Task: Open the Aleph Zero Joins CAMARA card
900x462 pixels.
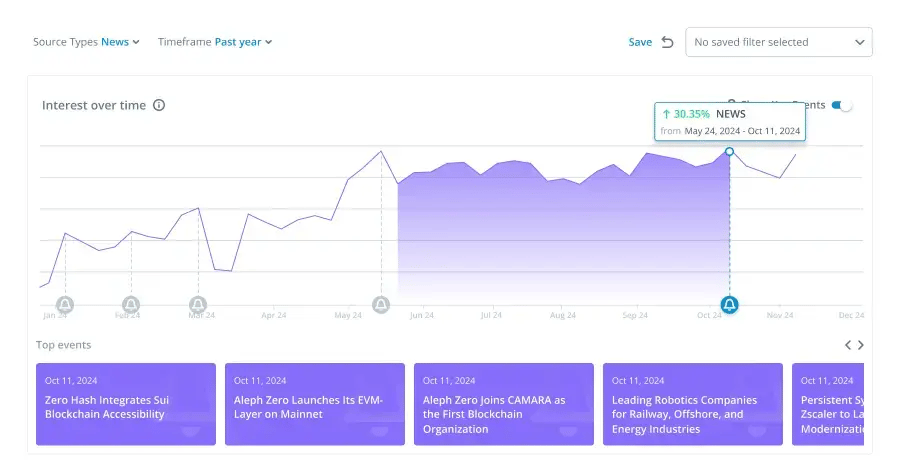Action: [504, 404]
